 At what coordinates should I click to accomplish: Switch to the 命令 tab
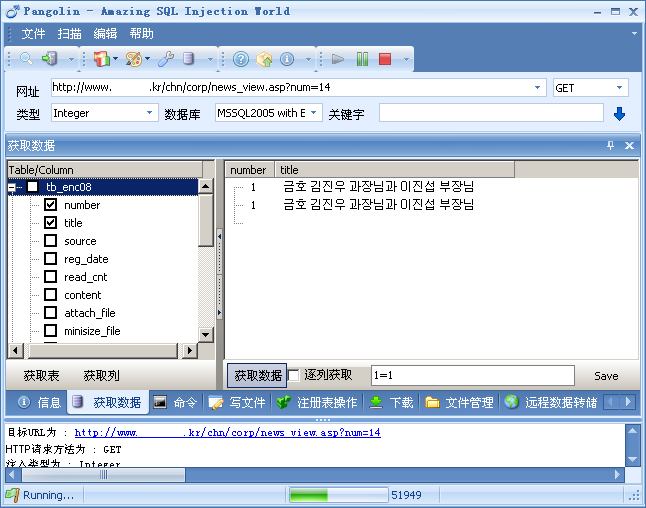[175, 402]
